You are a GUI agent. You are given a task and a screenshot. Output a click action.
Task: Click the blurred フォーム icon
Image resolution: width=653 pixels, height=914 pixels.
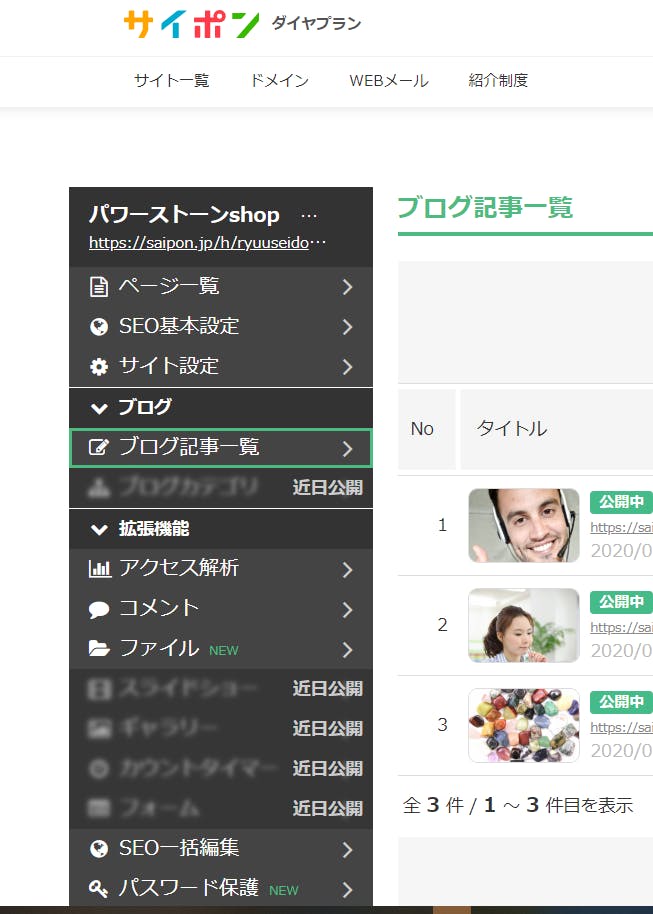tap(99, 808)
